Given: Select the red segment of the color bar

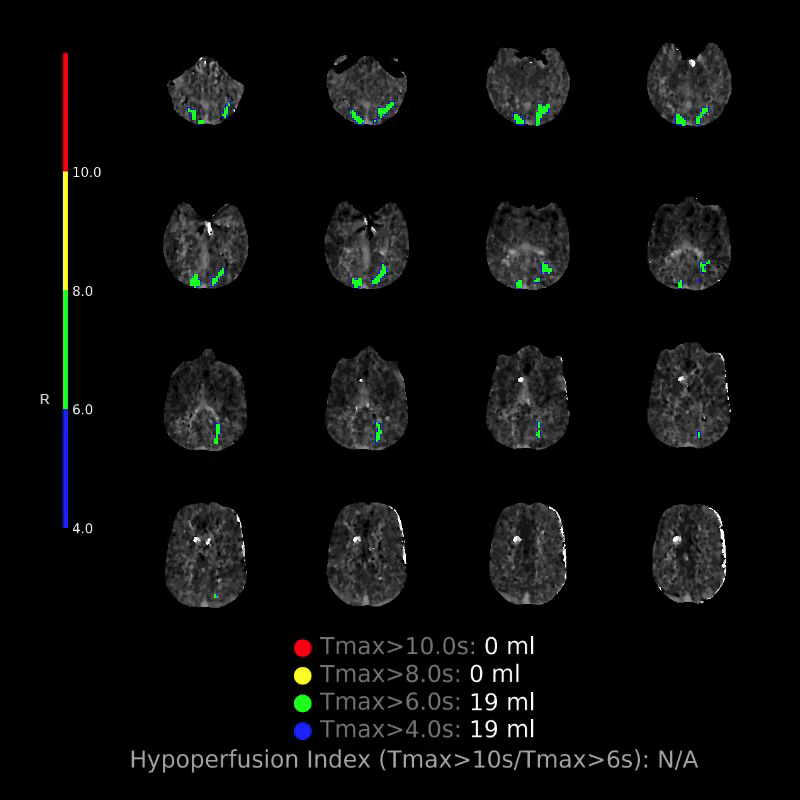Looking at the screenshot, I should (65, 111).
